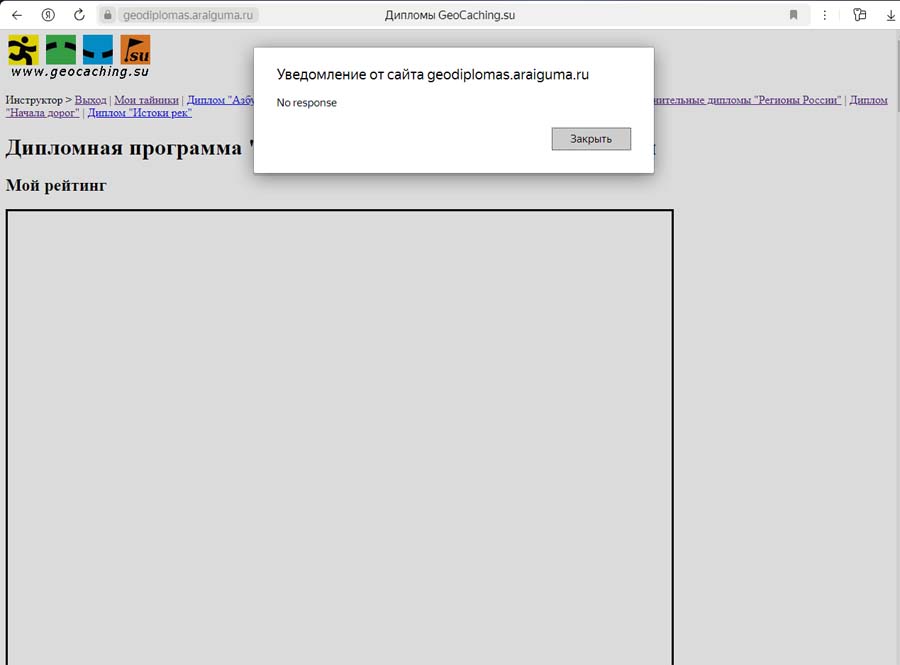This screenshot has width=900, height=665.
Task: Open the Yandex home button
Action: tap(48, 15)
